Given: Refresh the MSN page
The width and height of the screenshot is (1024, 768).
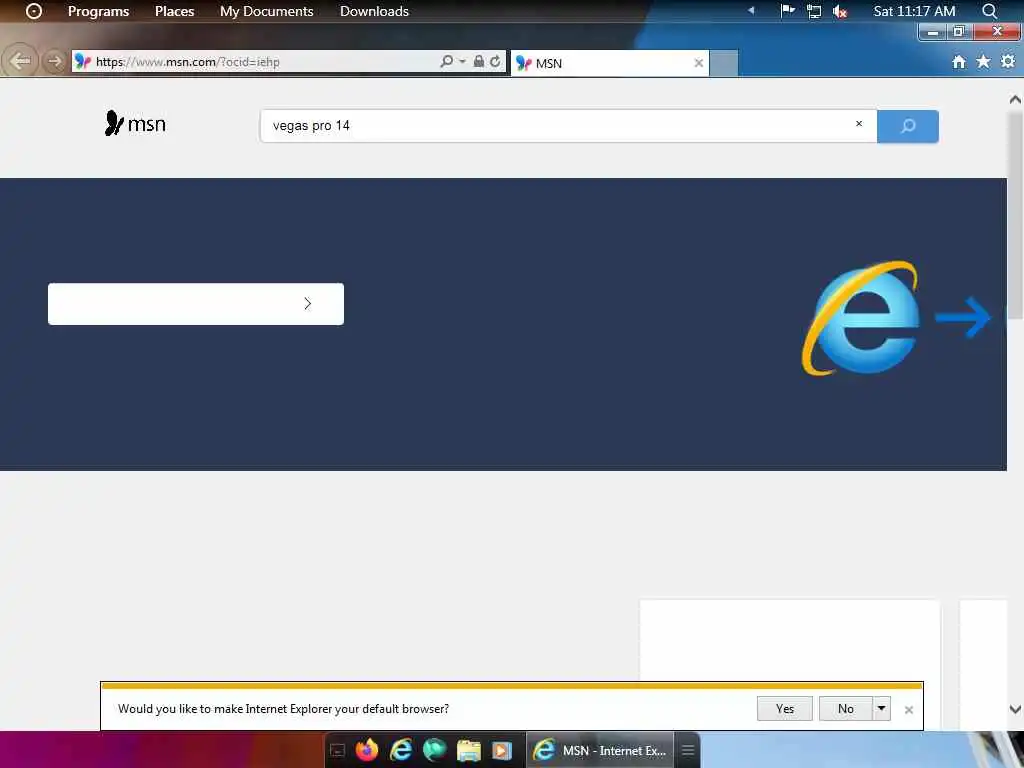Looking at the screenshot, I should tap(496, 61).
